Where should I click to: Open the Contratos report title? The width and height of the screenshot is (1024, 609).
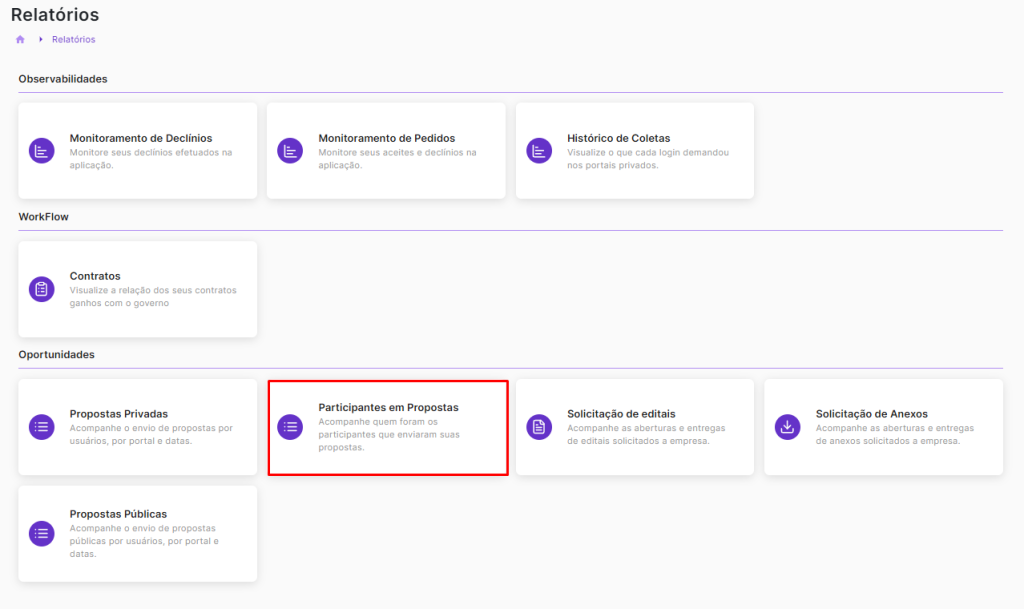click(x=95, y=276)
